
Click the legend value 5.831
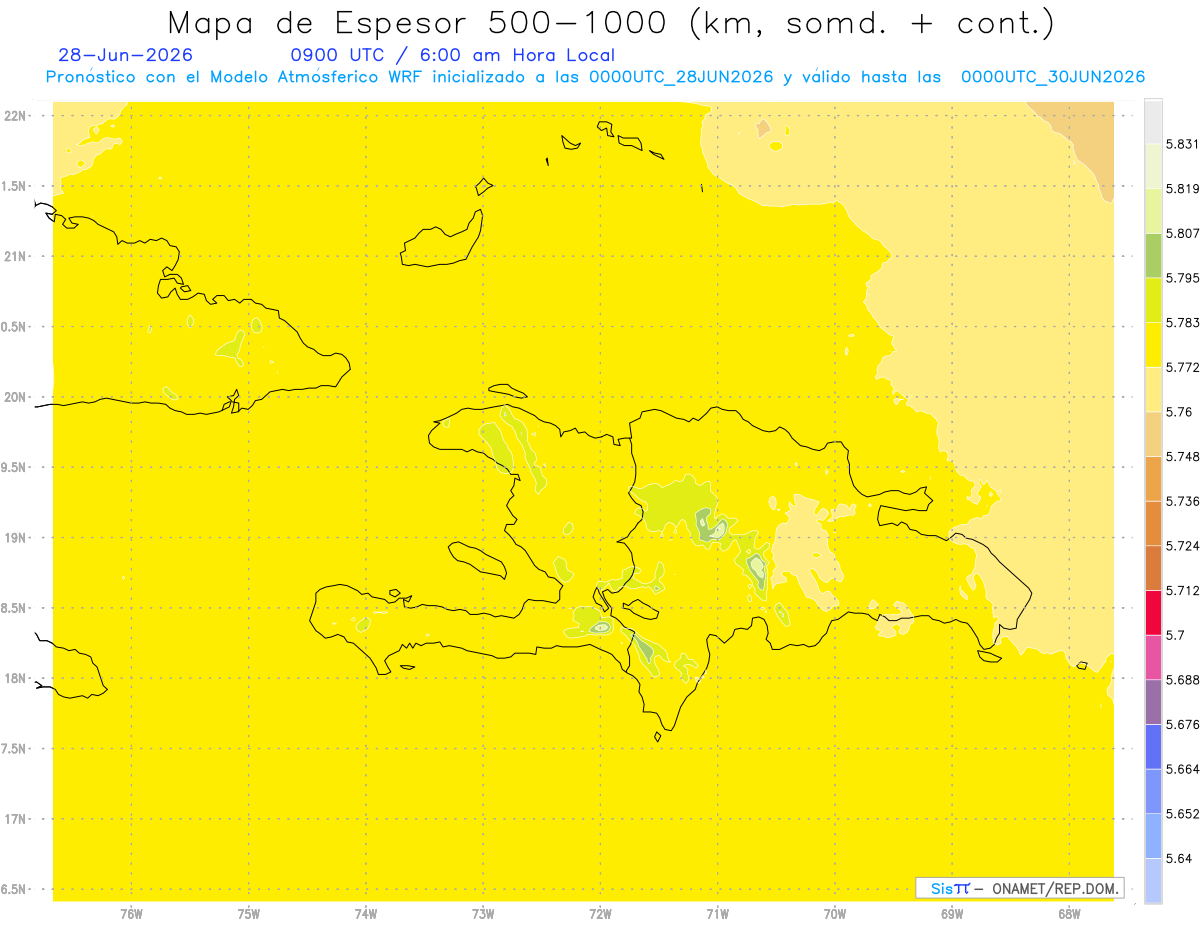(x=1182, y=144)
